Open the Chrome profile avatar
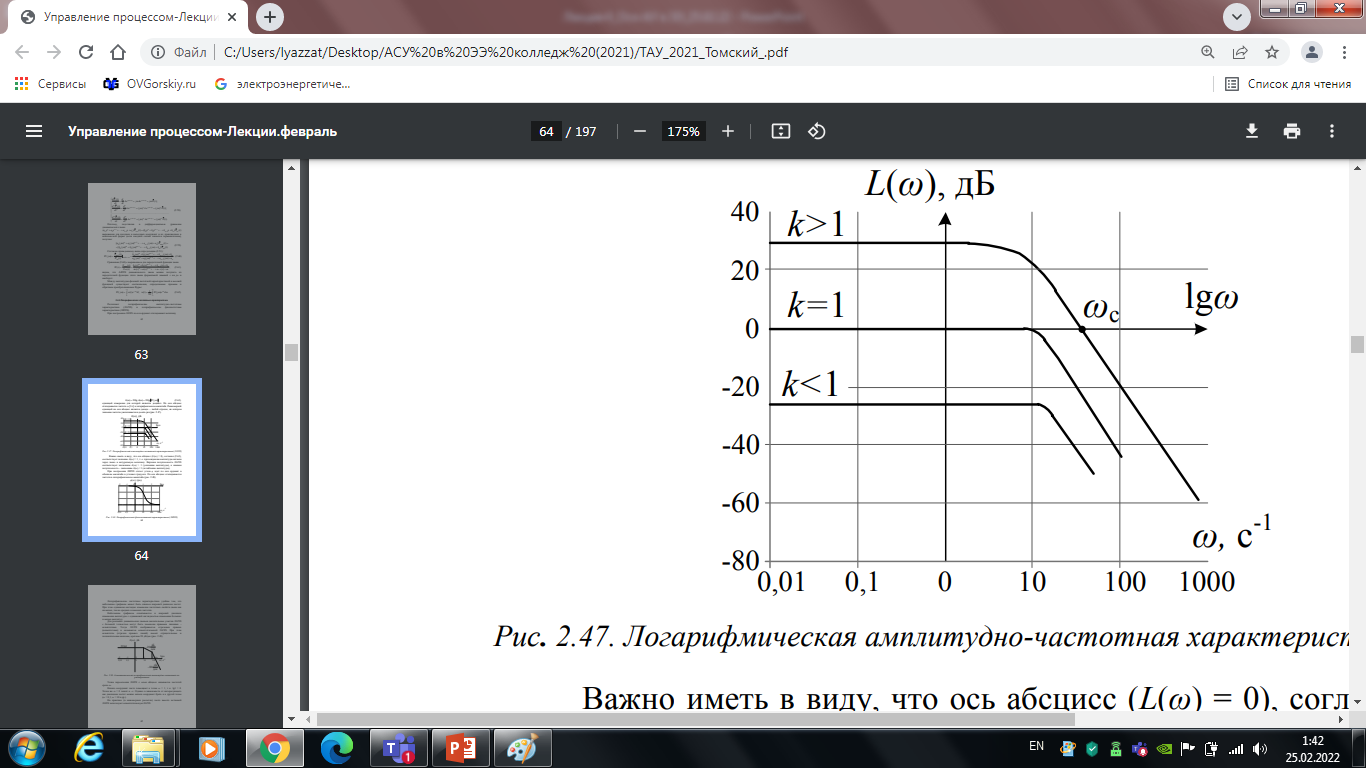This screenshot has height=768, width=1366. point(1313,52)
